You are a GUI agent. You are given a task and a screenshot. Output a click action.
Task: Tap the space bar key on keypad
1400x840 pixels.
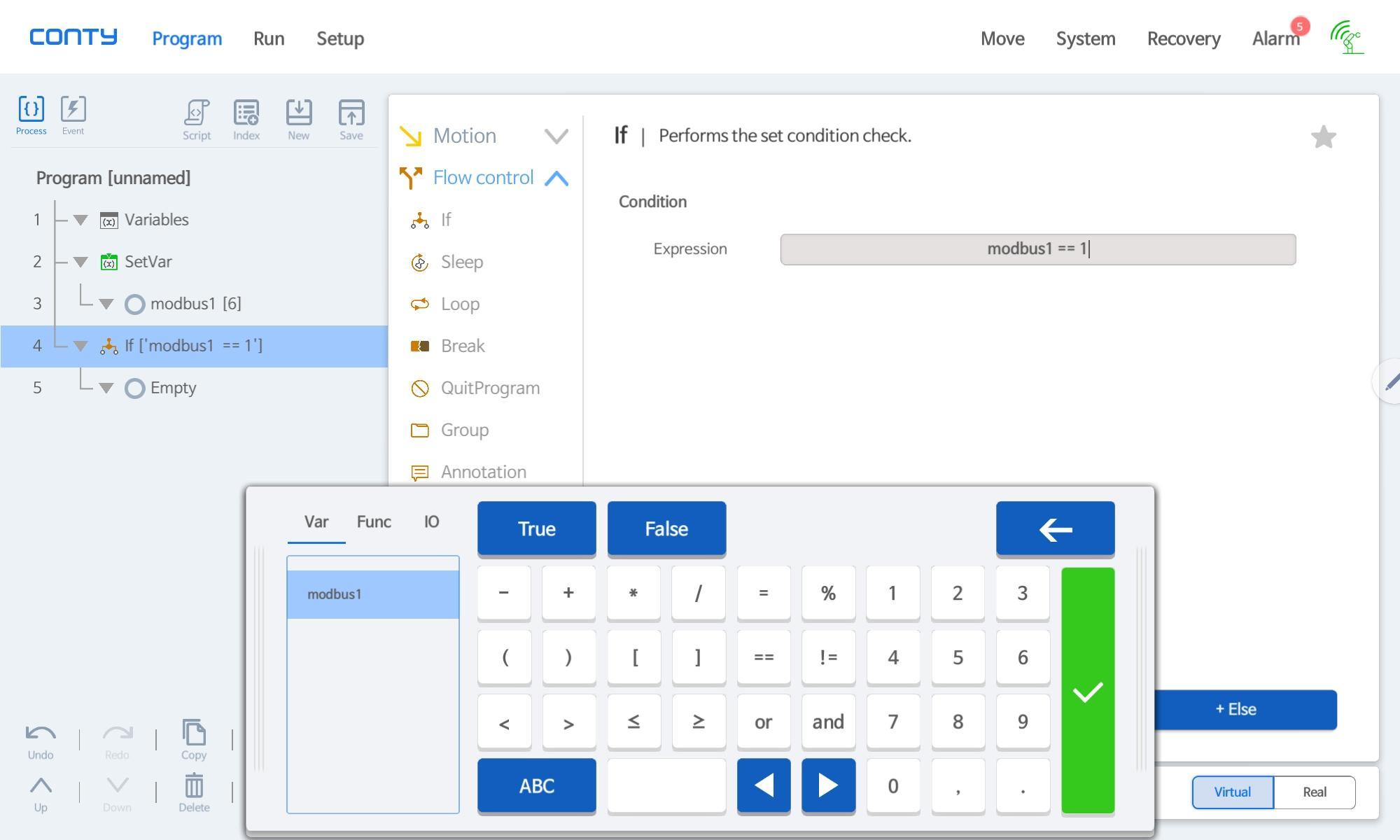coord(666,785)
